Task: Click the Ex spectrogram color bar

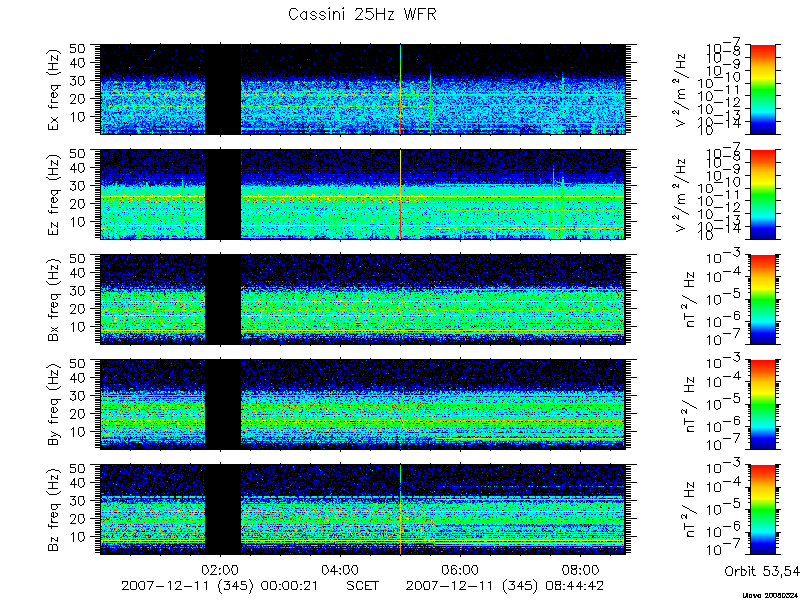Action: pos(763,89)
